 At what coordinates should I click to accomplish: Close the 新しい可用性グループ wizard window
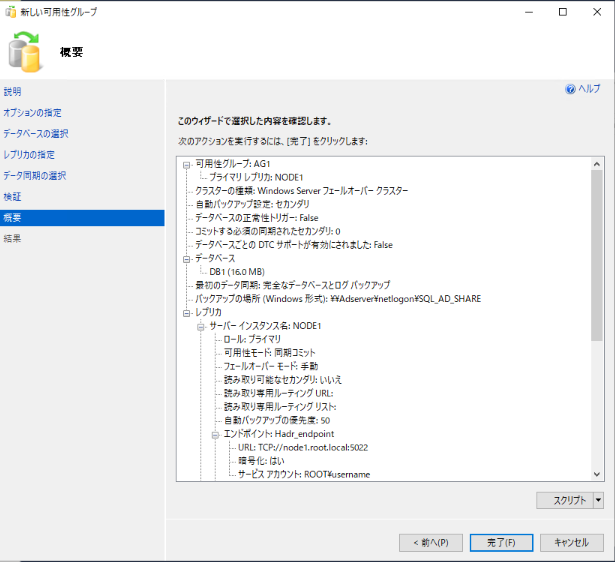(x=597, y=12)
